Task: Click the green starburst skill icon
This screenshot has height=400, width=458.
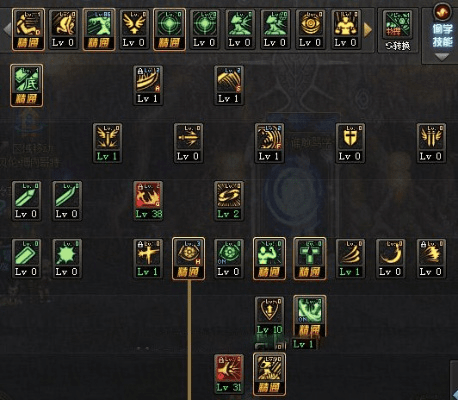Action: [x=67, y=258]
